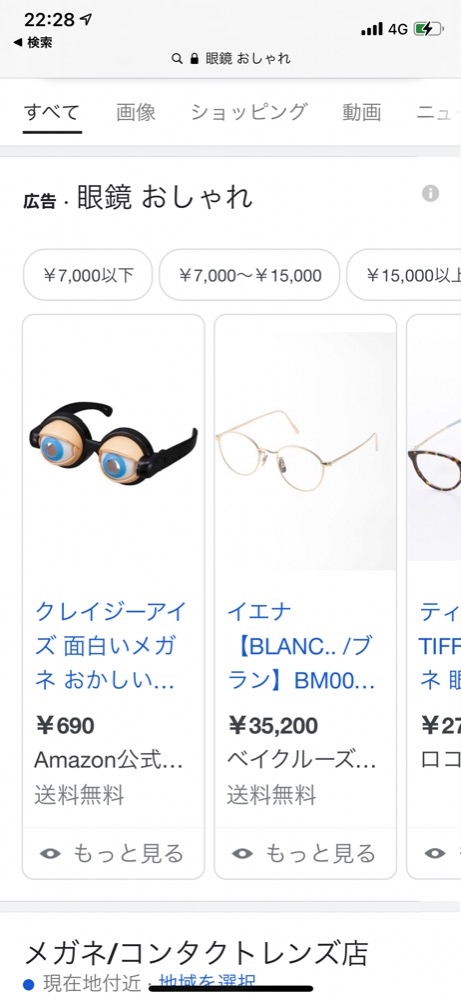Image resolution: width=461 pixels, height=1000 pixels.
Task: Tap the 地域を選択 link
Action: (x=207, y=983)
